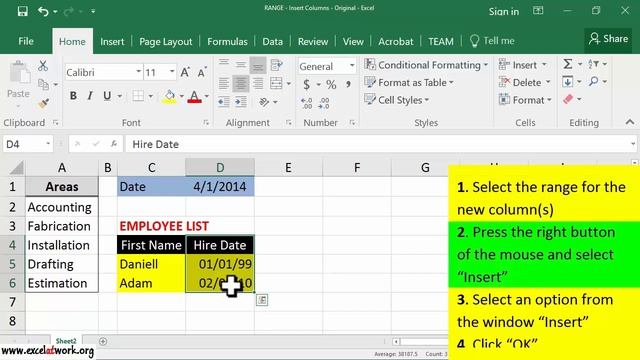Open Sort & Filter icon
This screenshot has height=360, width=640.
[x=593, y=64]
